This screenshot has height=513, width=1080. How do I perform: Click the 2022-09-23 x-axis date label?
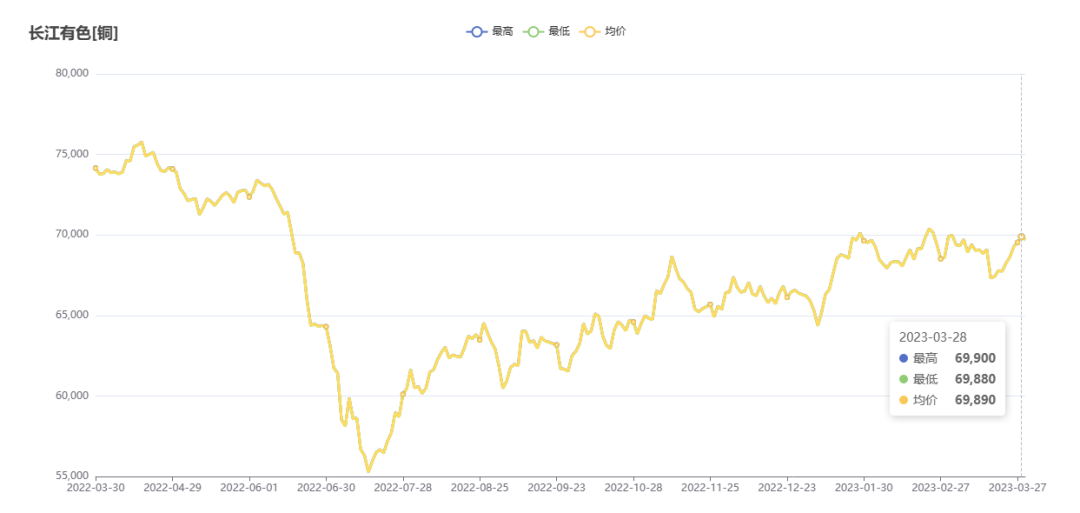(557, 488)
